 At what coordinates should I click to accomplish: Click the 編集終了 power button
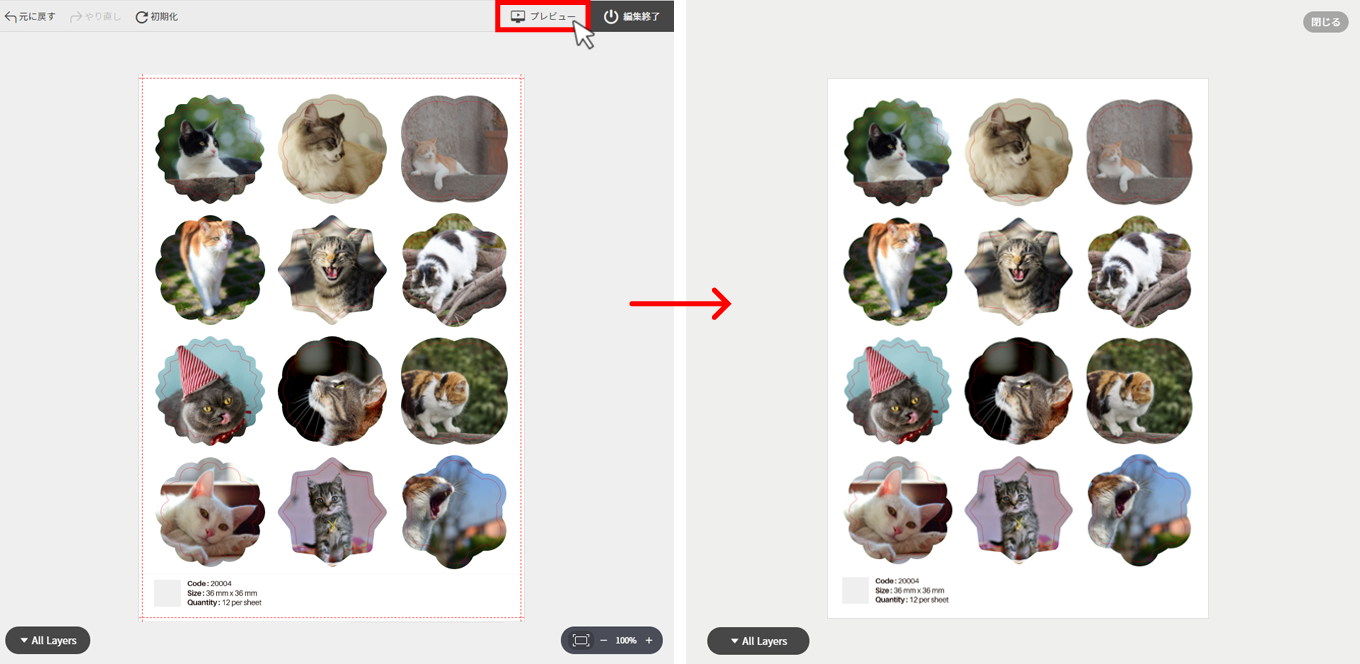click(632, 16)
